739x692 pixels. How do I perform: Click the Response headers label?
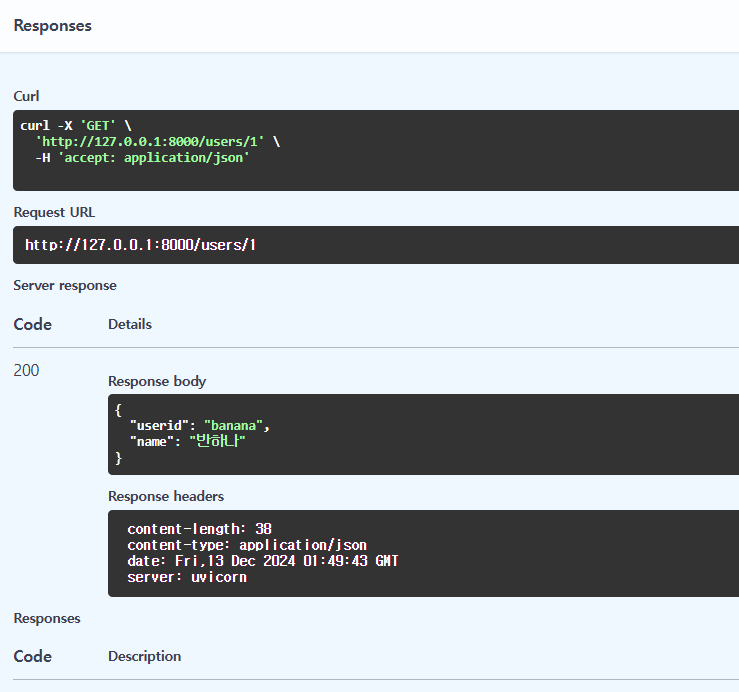(166, 496)
